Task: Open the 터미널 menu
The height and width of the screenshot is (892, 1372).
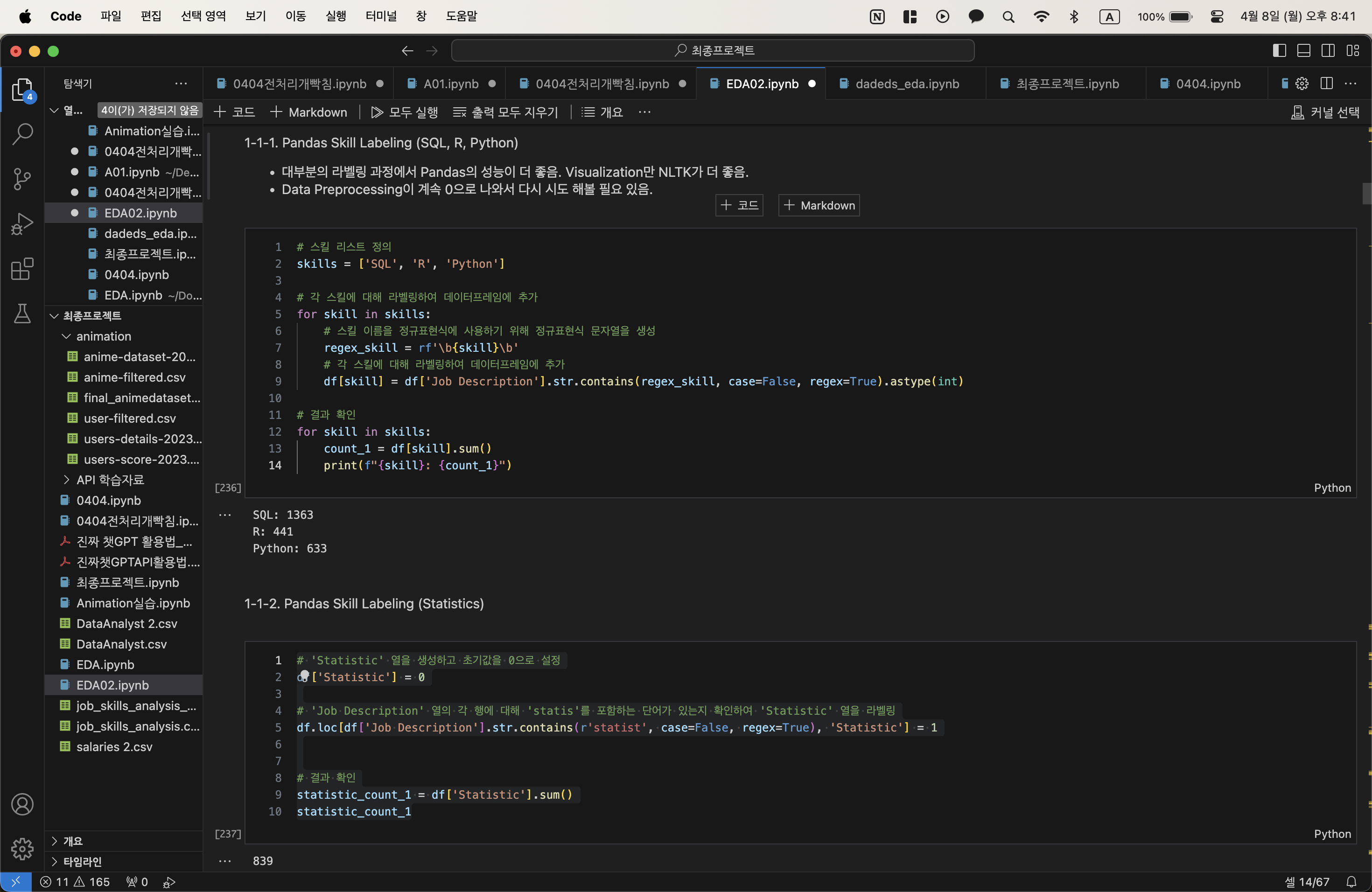Action: 381,16
